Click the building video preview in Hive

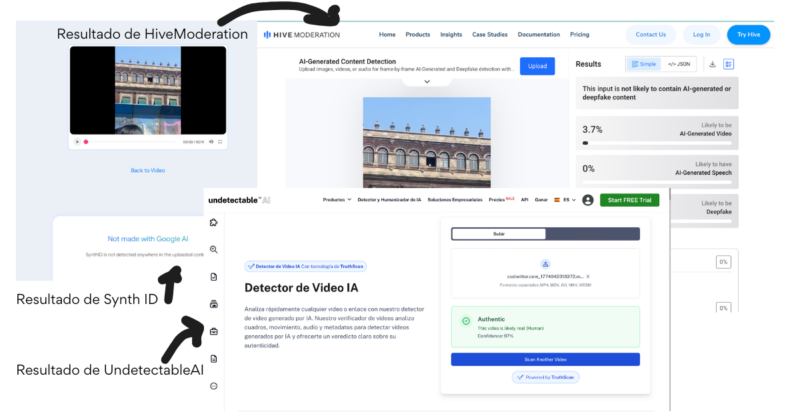427,142
